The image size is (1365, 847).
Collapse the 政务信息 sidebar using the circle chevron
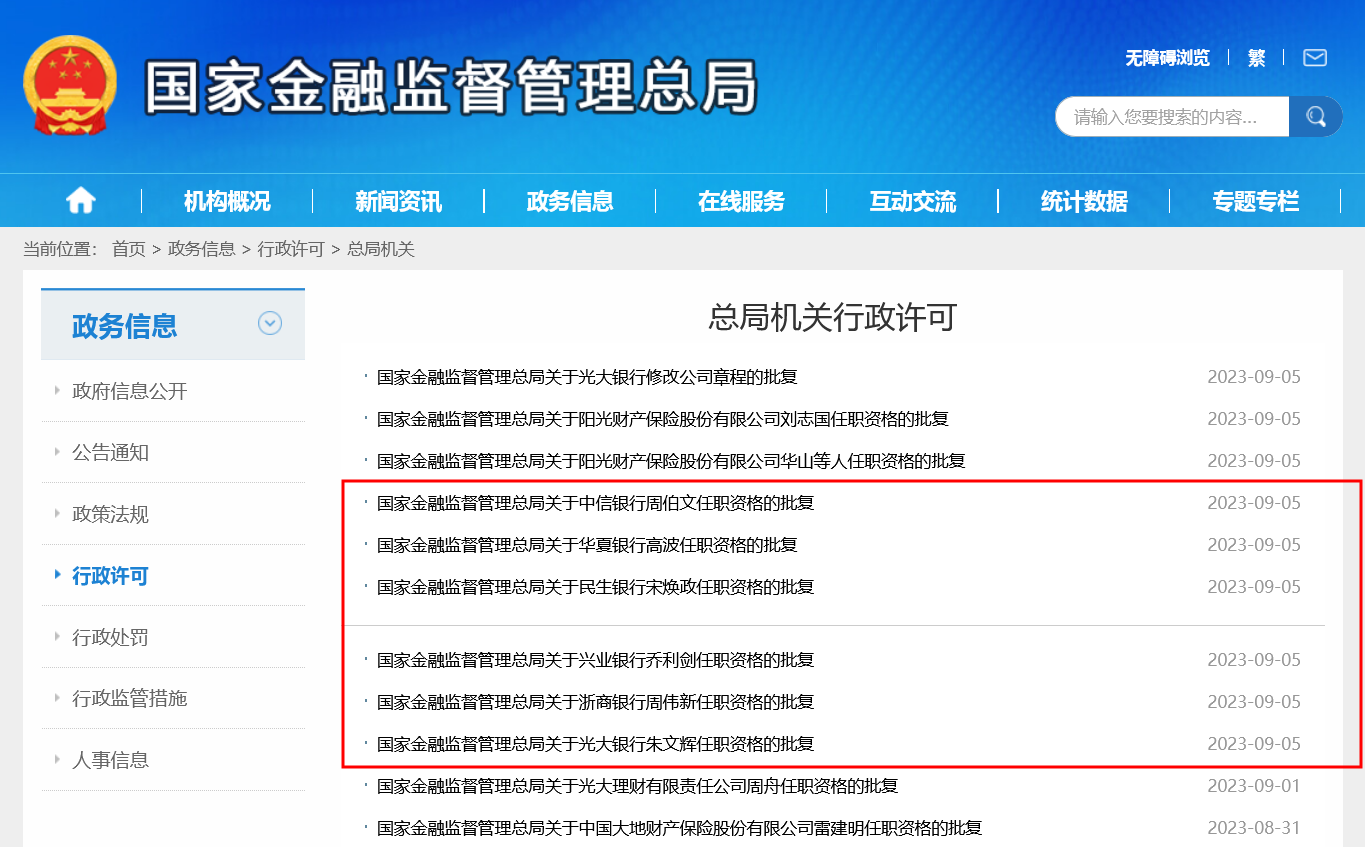[270, 323]
